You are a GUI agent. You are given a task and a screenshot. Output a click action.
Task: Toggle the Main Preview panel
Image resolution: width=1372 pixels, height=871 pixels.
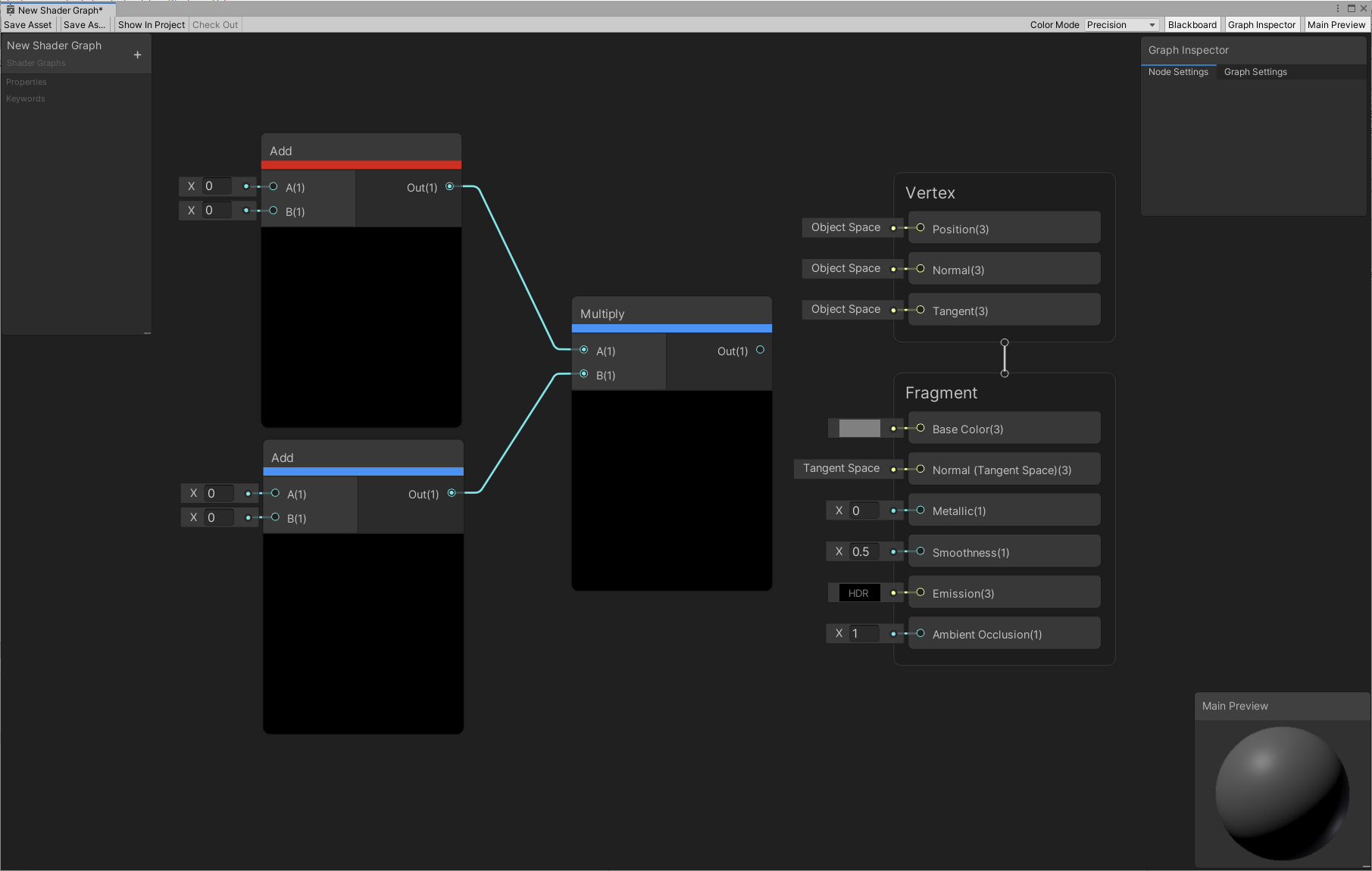pos(1336,25)
